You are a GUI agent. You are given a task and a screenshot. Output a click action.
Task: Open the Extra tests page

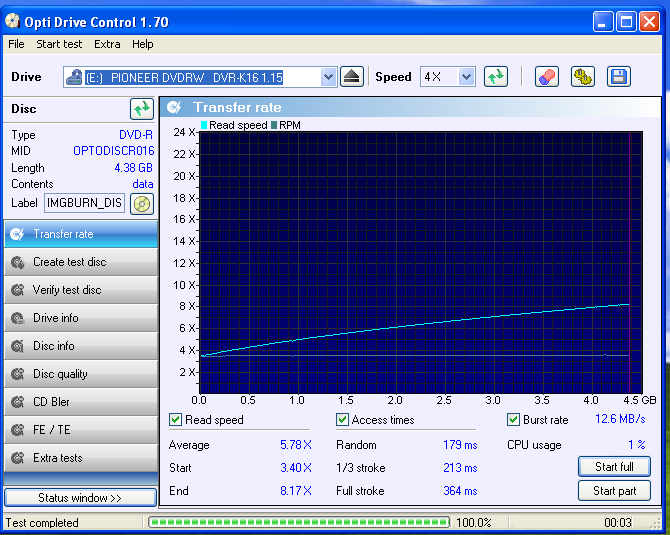point(81,458)
